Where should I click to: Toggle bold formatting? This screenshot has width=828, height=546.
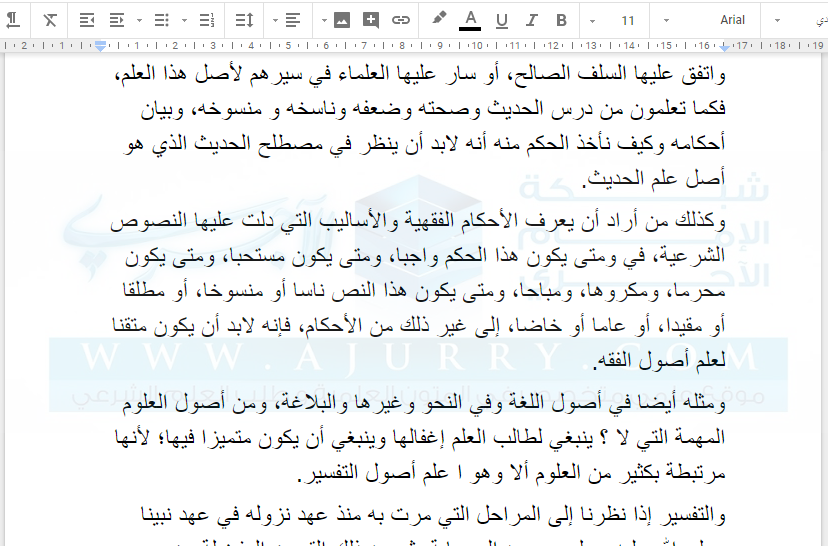click(561, 20)
